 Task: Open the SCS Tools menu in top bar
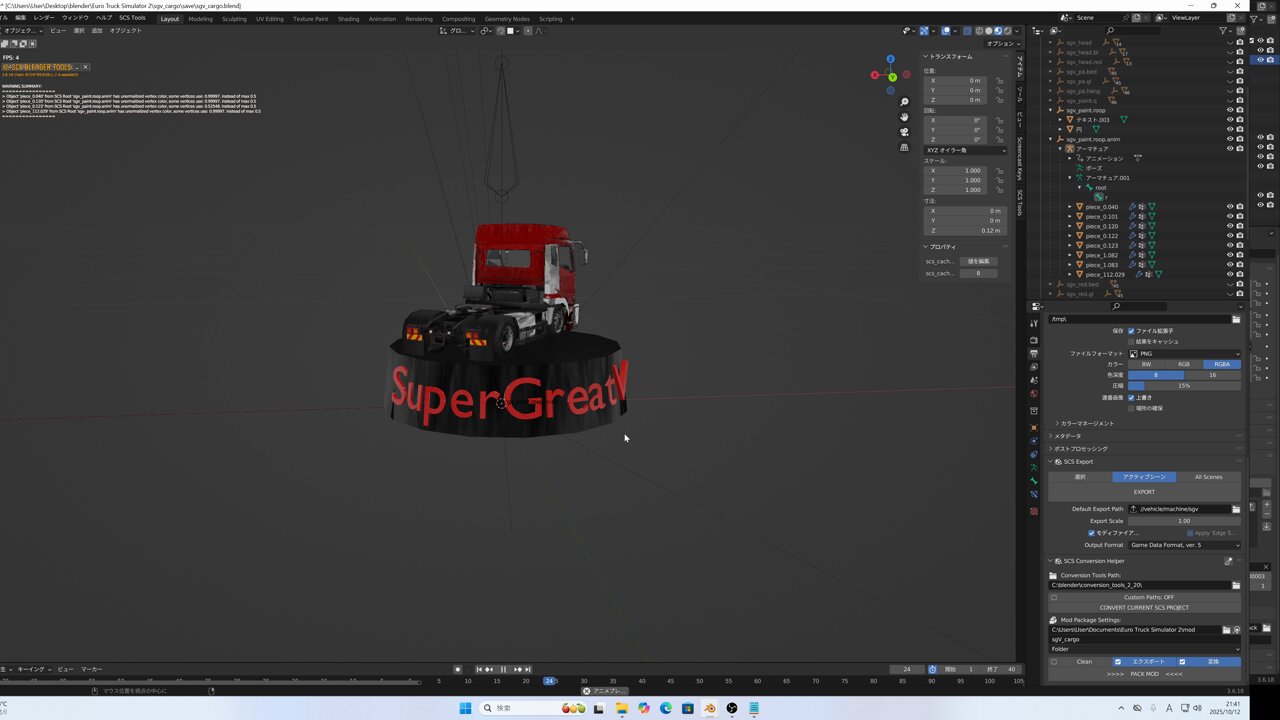(x=132, y=18)
